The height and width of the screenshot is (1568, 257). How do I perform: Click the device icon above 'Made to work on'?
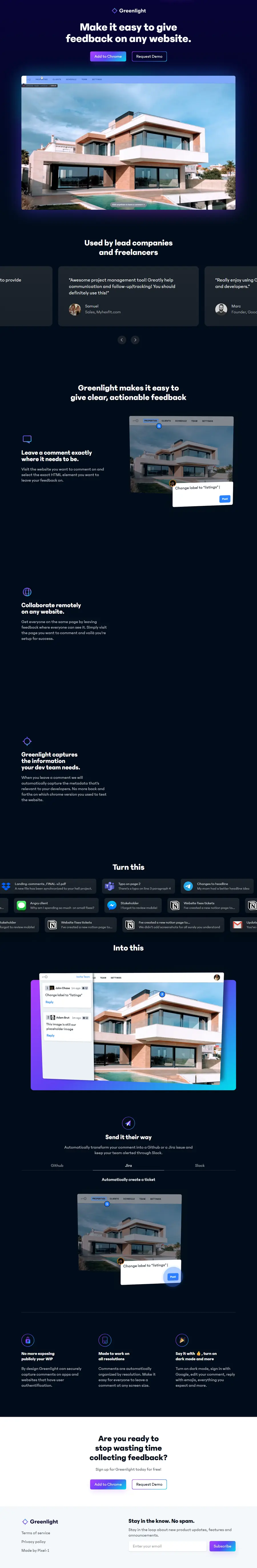(x=105, y=1340)
